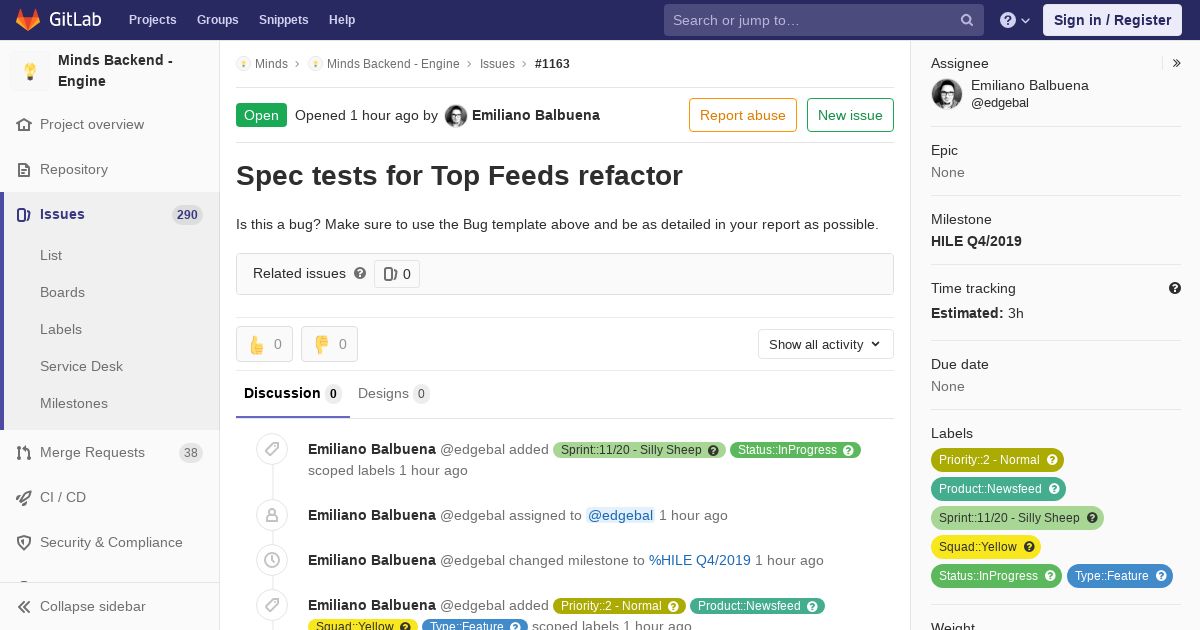The height and width of the screenshot is (630, 1200).
Task: Click Time tracking help icon
Action: point(1175,288)
